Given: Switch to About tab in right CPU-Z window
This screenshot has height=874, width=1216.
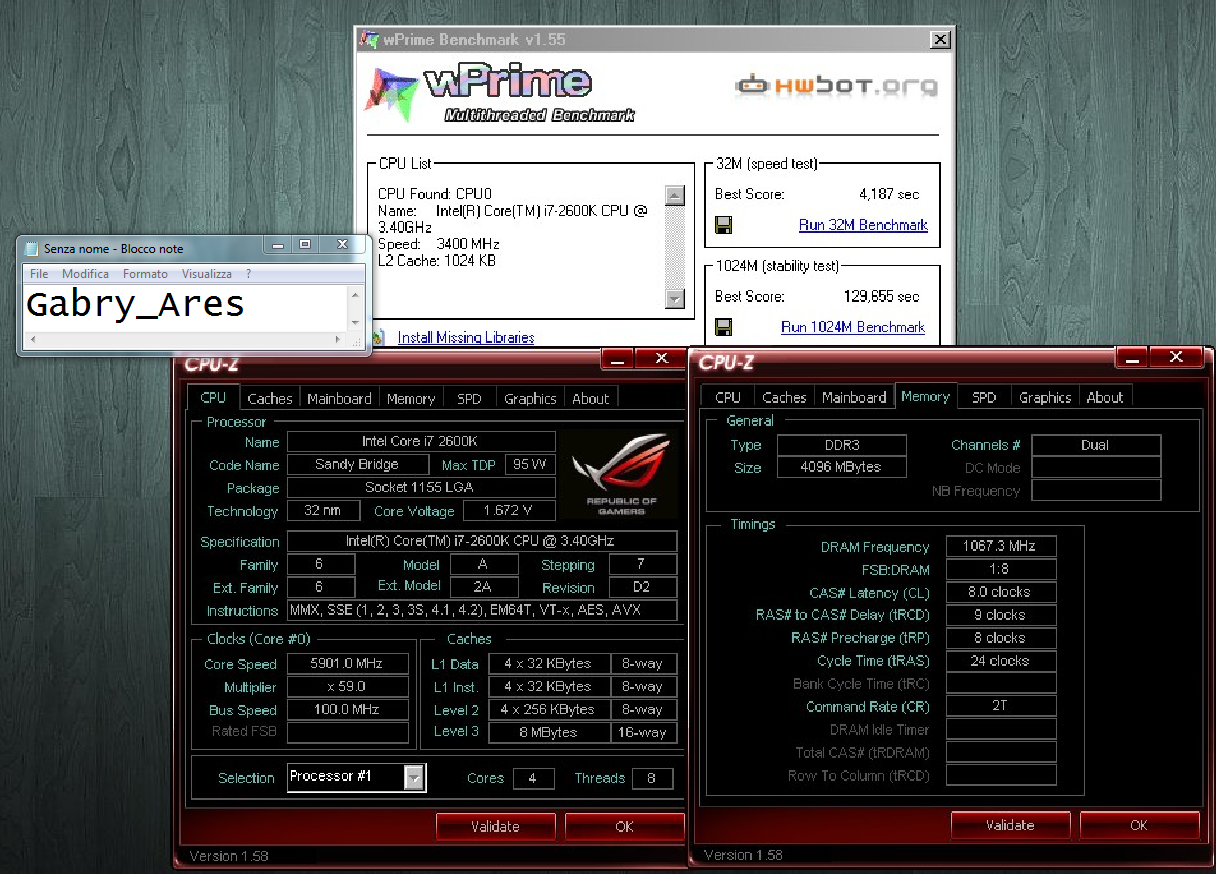Looking at the screenshot, I should point(1105,397).
